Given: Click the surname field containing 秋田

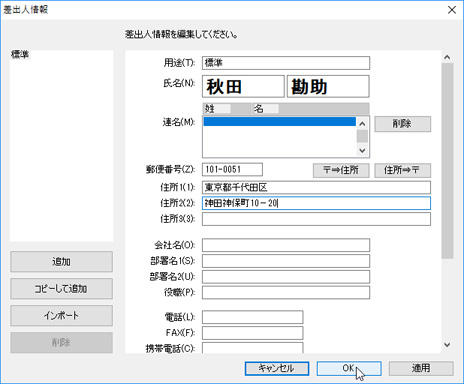Looking at the screenshot, I should [243, 86].
